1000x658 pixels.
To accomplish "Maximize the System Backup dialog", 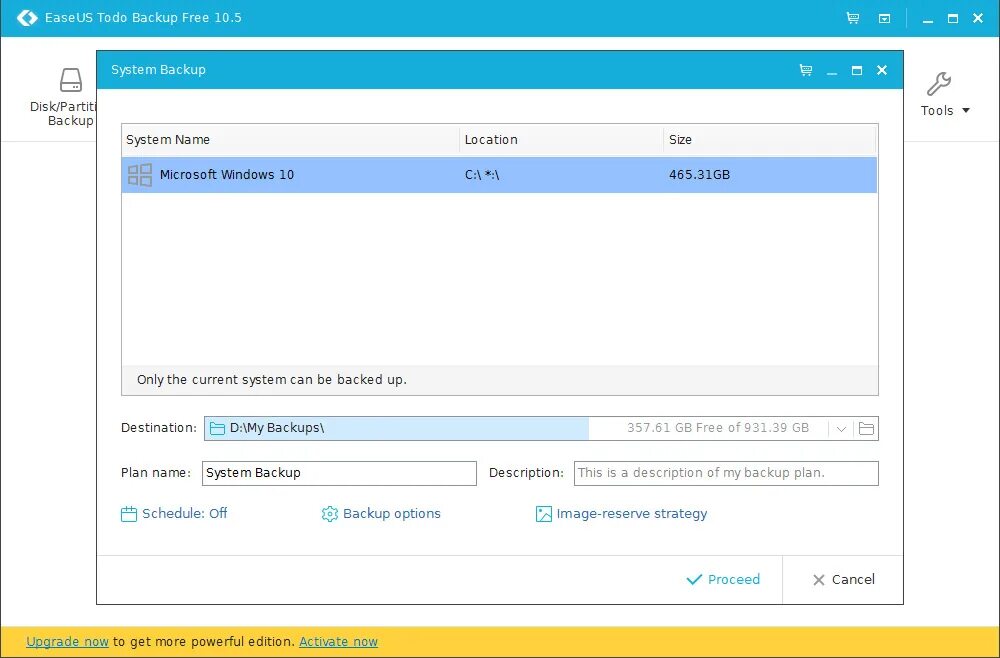I will coord(857,70).
